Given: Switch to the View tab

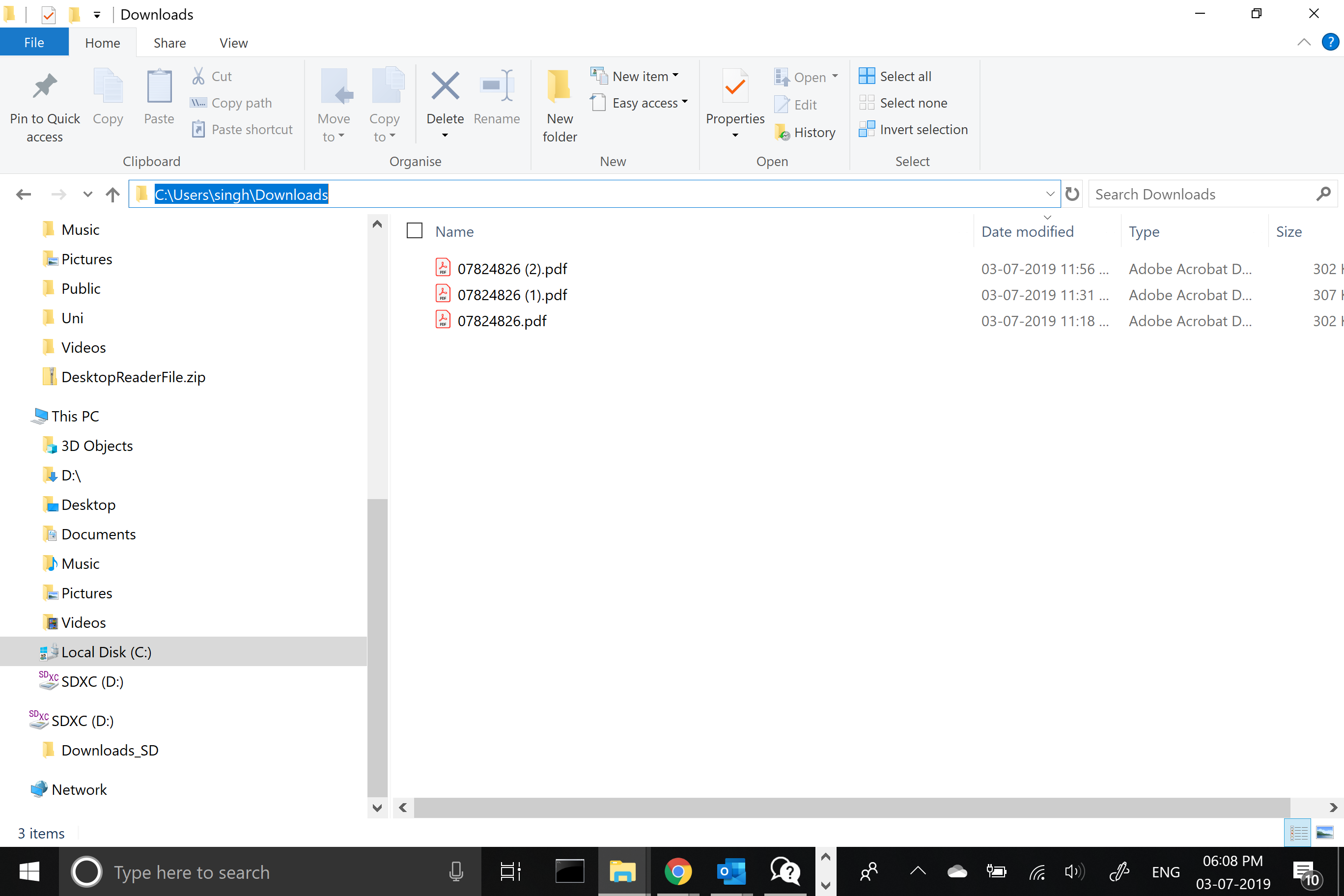Looking at the screenshot, I should tap(234, 43).
